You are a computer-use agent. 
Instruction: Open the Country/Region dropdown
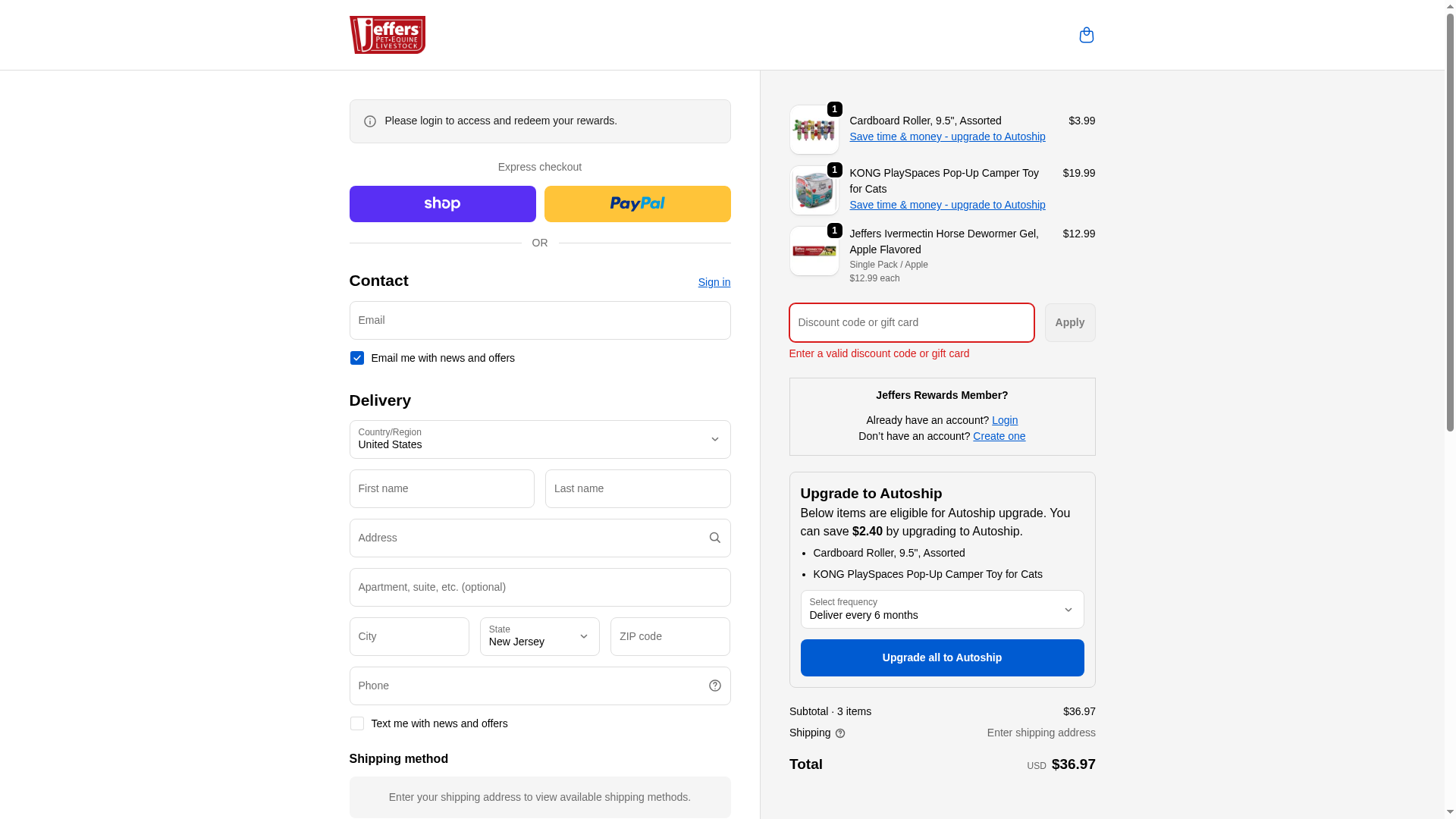(x=539, y=440)
